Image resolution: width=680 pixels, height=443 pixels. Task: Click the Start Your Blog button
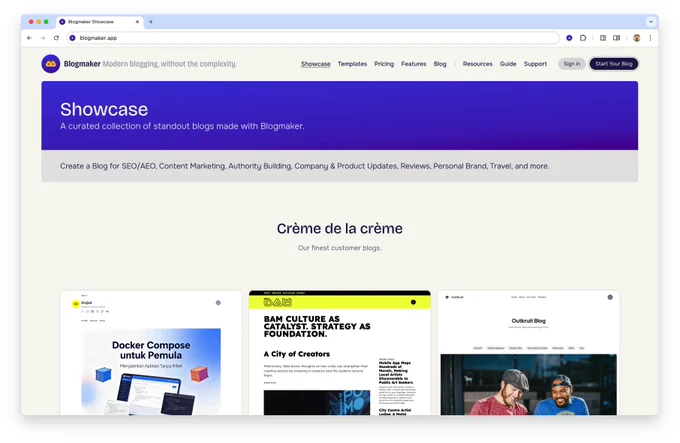click(614, 64)
